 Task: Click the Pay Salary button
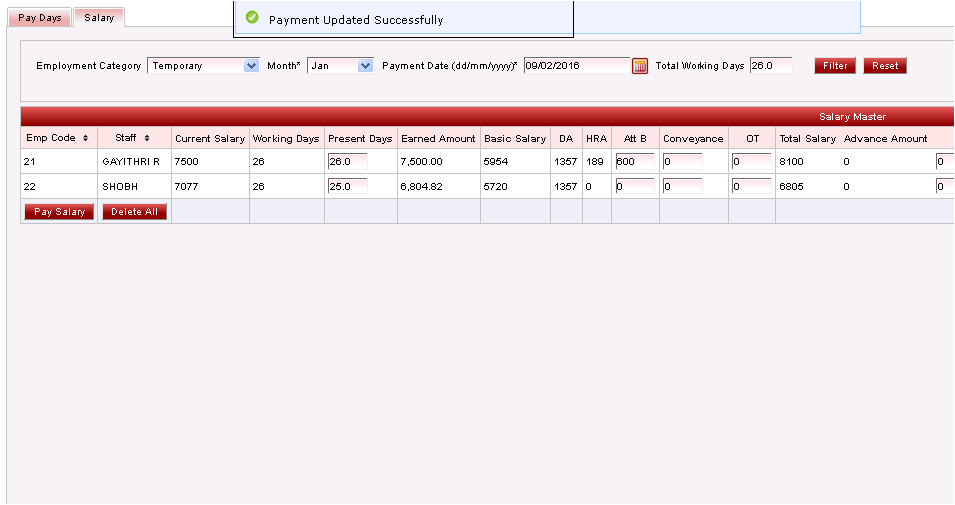click(59, 212)
